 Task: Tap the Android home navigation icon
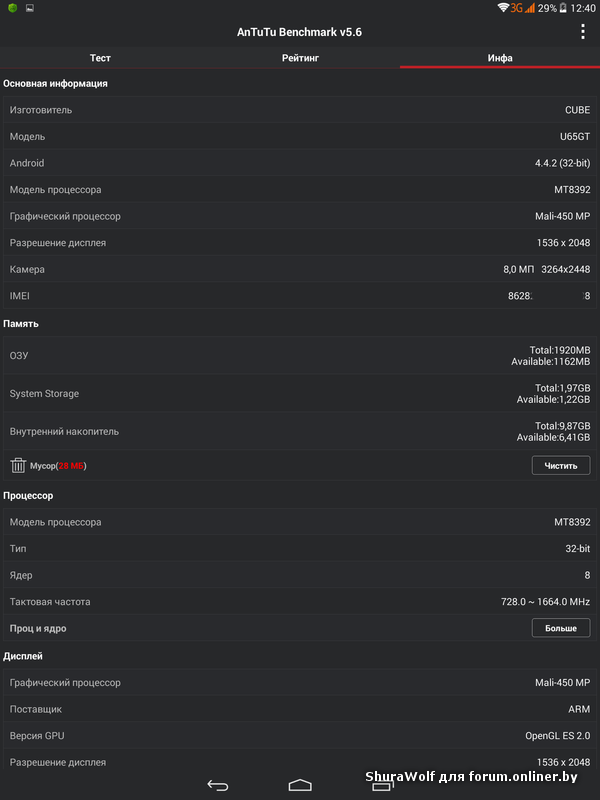point(300,785)
